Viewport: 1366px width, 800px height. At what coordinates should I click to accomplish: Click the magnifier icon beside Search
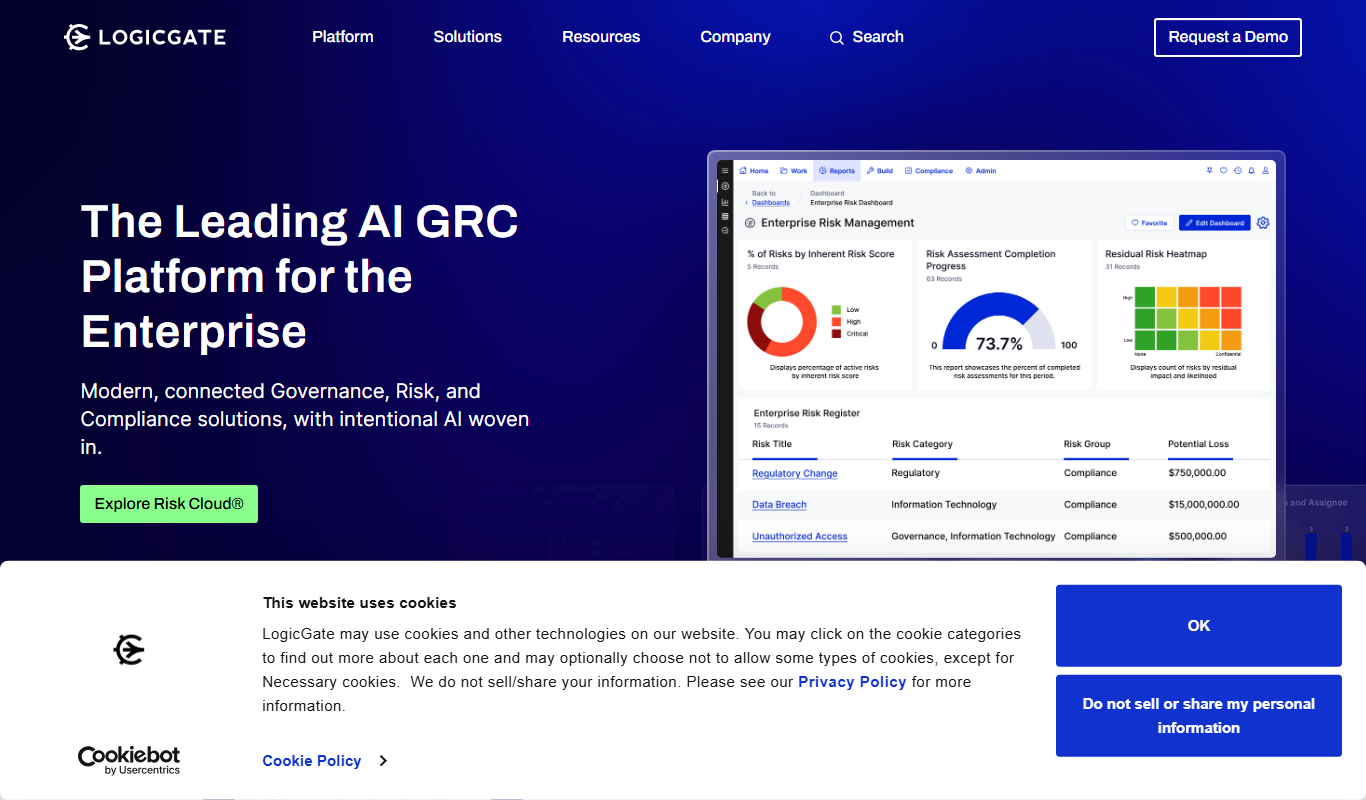tap(837, 38)
